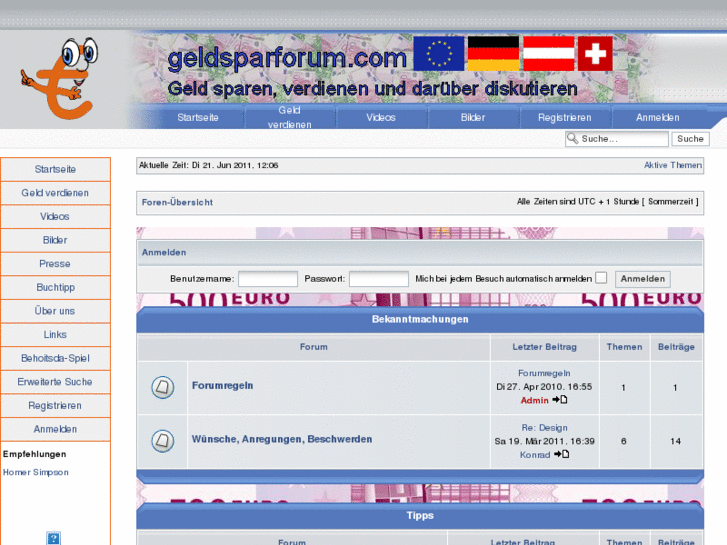Screen dimensions: 727x545
Task: Open the Konrad user profile link
Action: [535, 455]
